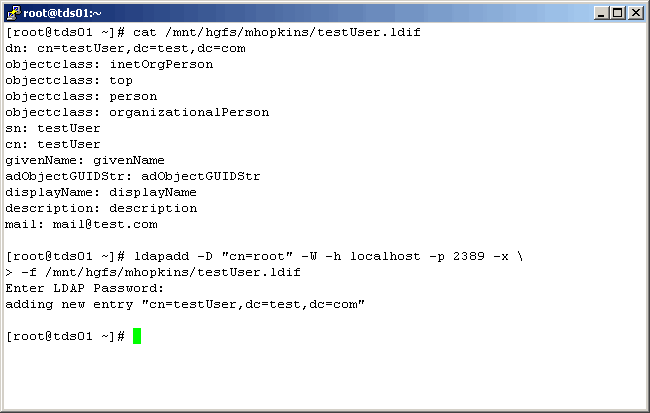Click the adding new entry output line
The height and width of the screenshot is (413, 650).
[x=185, y=304]
